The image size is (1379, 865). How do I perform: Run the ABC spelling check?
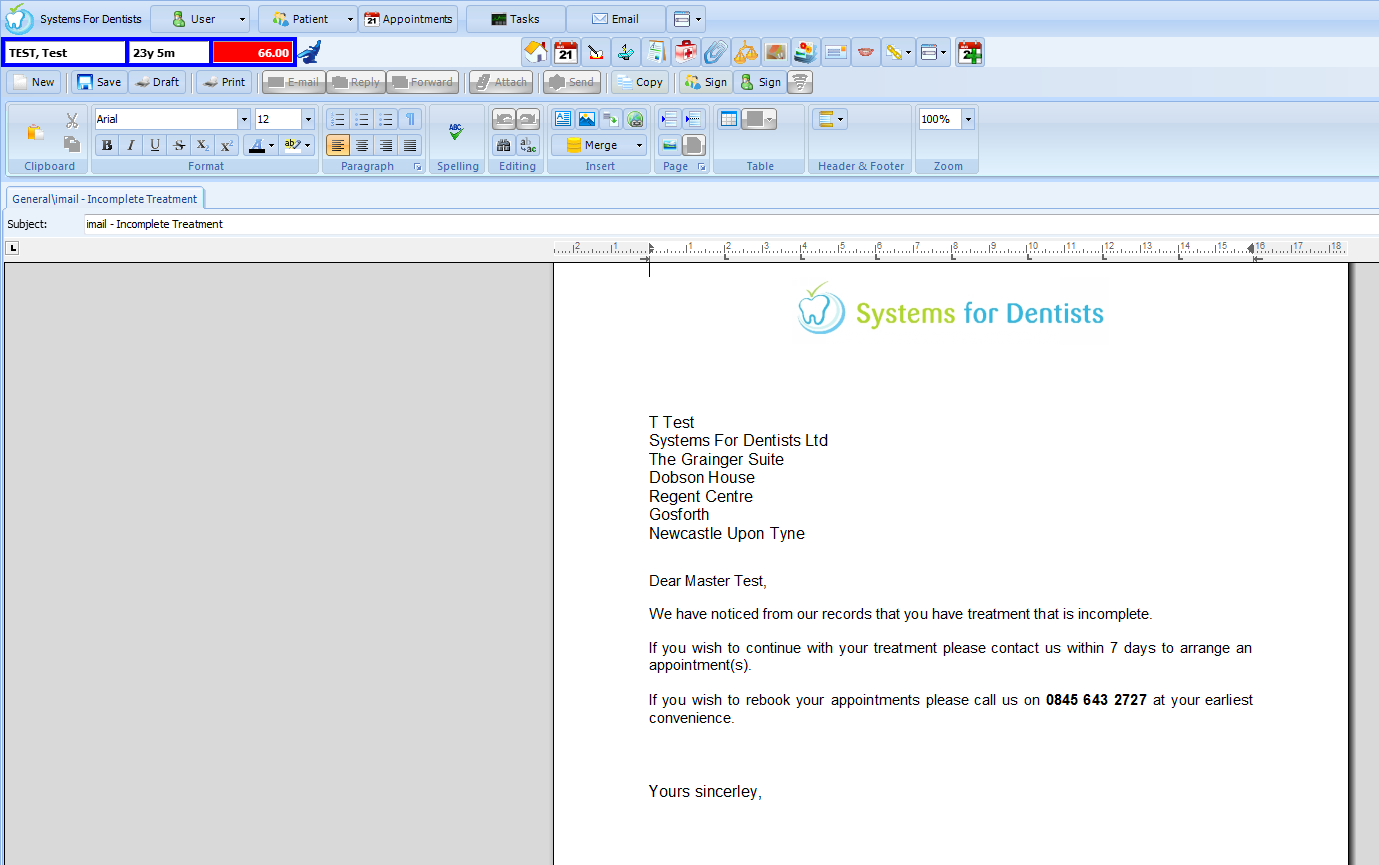click(456, 132)
